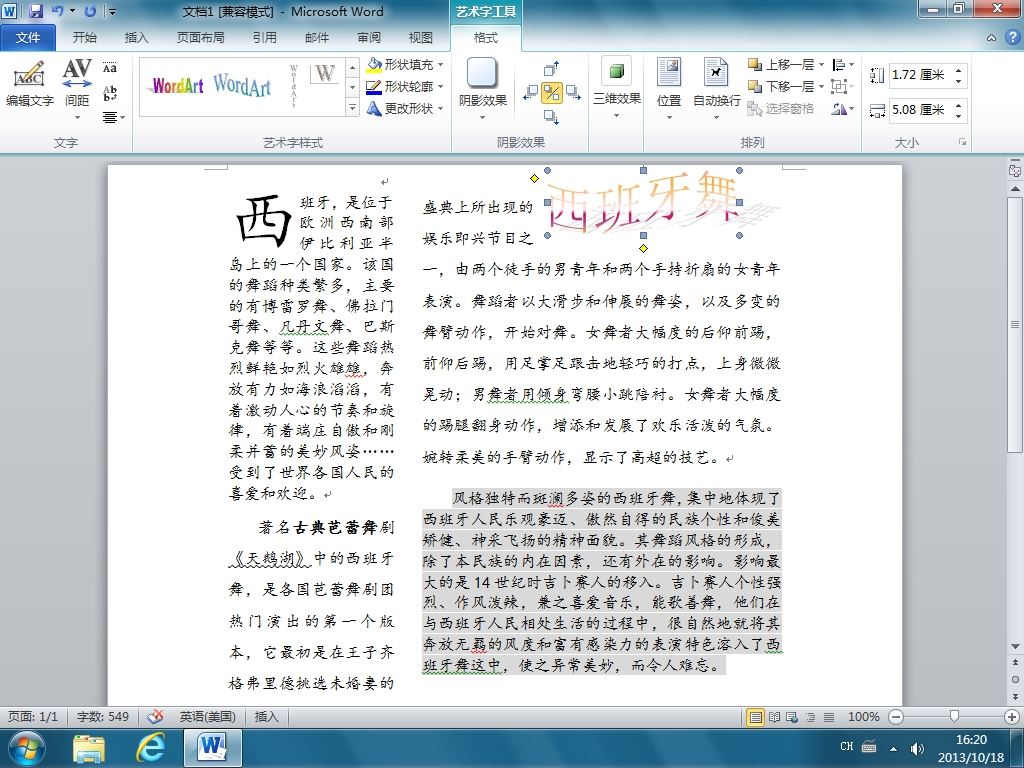
Task: Switch to the 页面布局 tab
Action: coord(200,37)
